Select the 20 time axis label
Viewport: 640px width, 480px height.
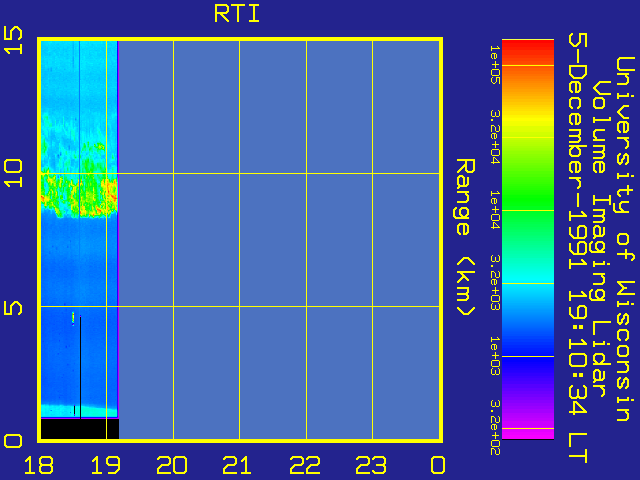[172, 465]
